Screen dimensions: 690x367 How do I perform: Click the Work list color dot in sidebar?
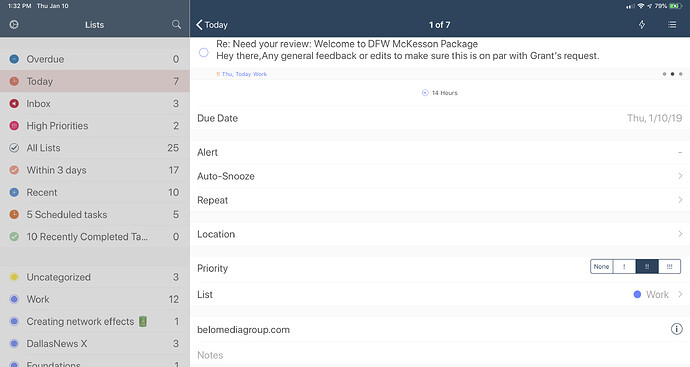tap(14, 299)
